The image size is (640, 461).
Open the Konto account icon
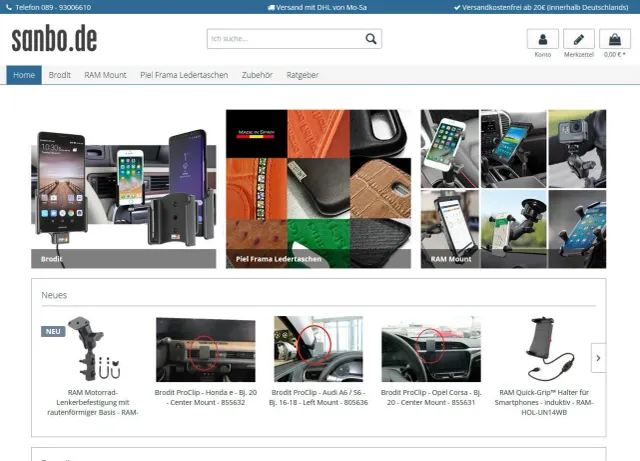542,39
